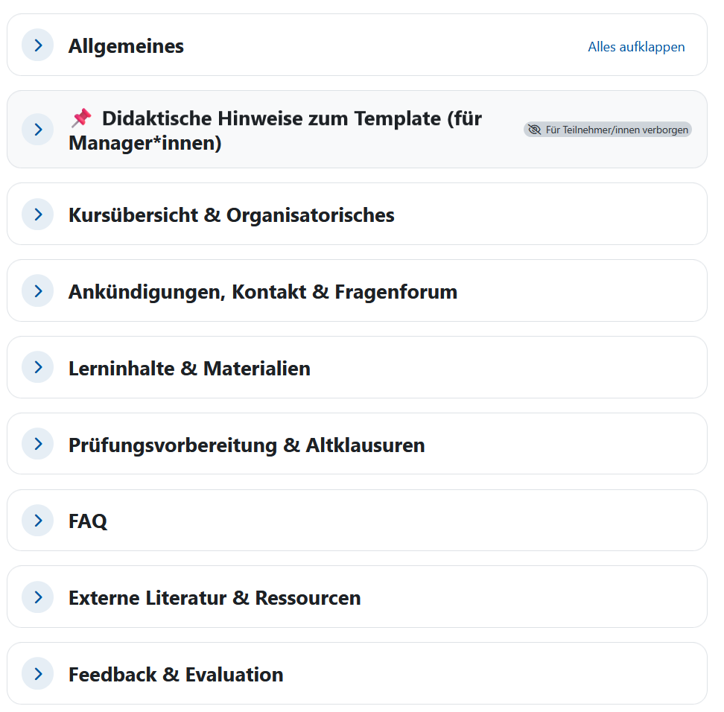The height and width of the screenshot is (712, 724).
Task: Click the 'Alles aufklappen' link
Action: 636,47
